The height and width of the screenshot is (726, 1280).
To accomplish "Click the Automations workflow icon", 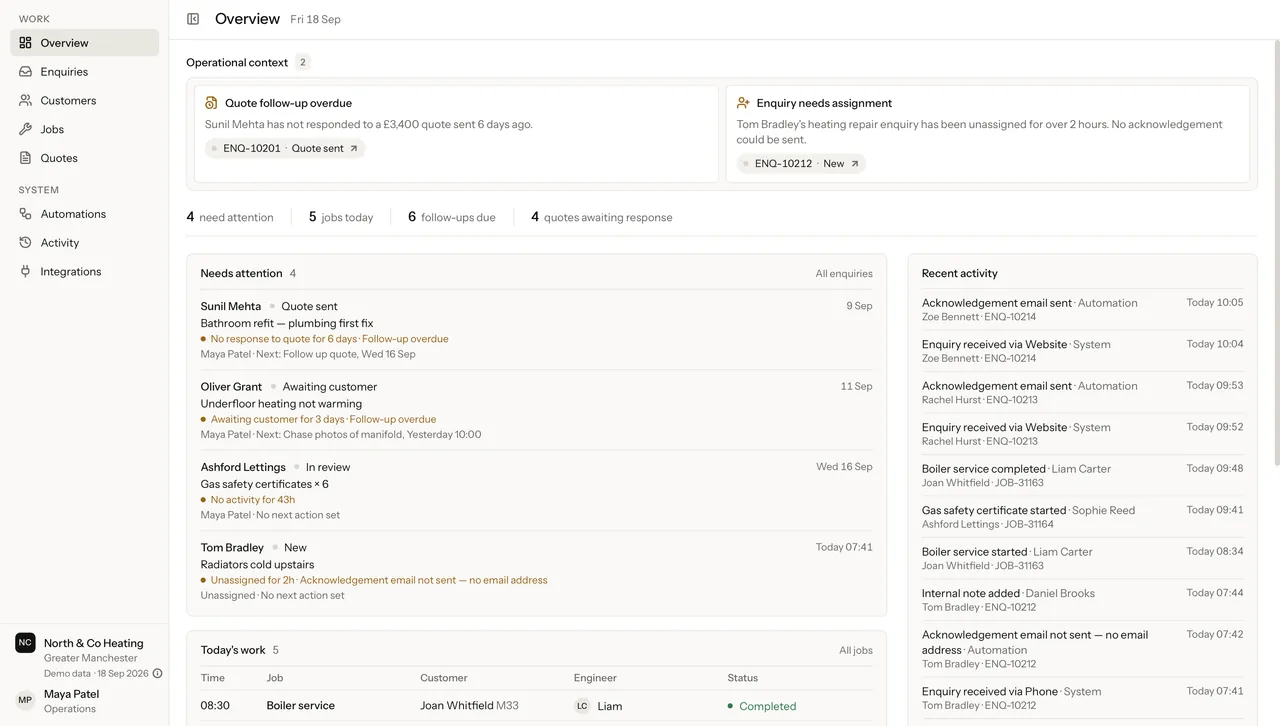I will pyautogui.click(x=26, y=214).
